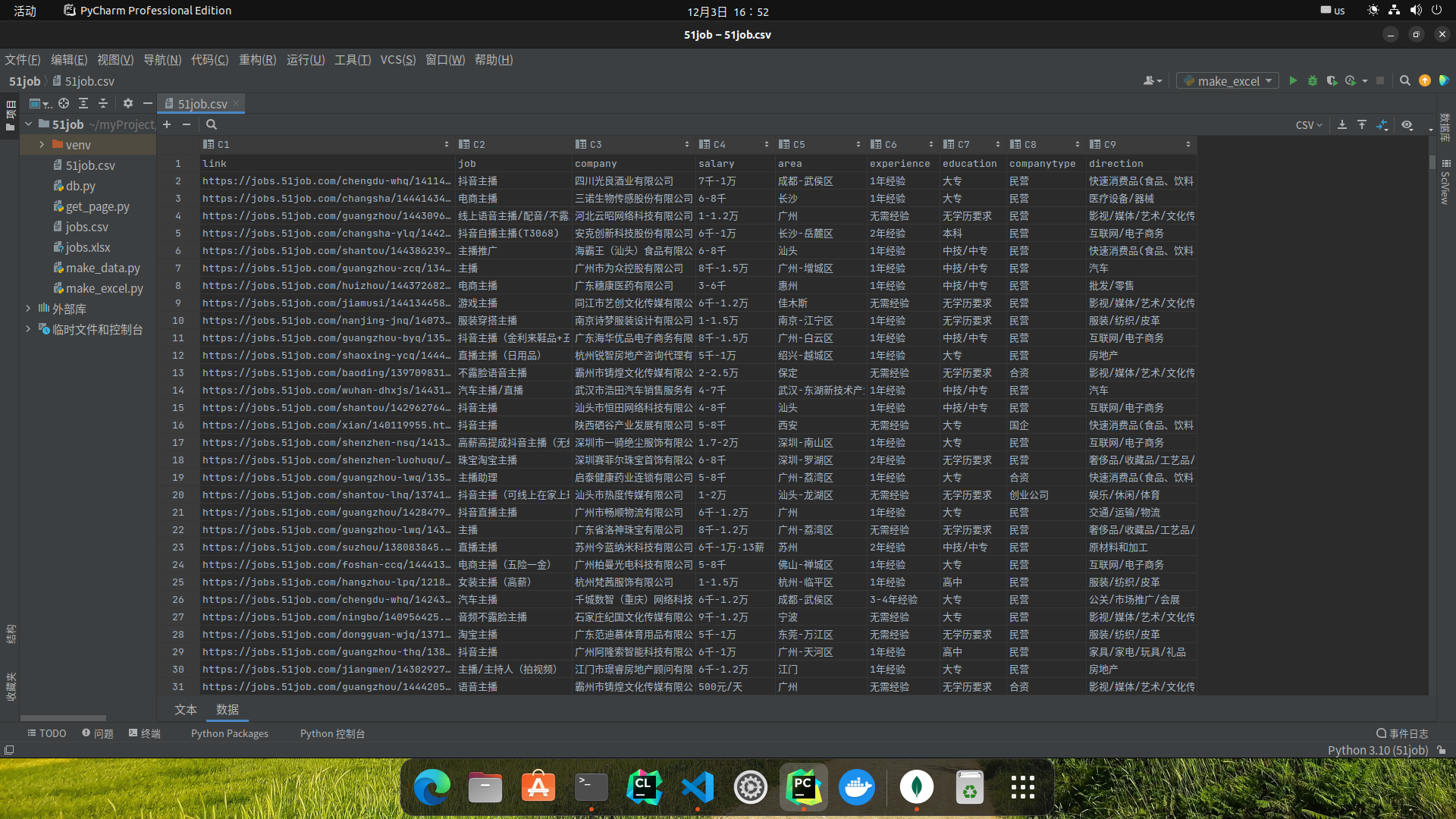Open the TODO tool window
Viewport: 1456px width, 819px height.
coord(47,733)
